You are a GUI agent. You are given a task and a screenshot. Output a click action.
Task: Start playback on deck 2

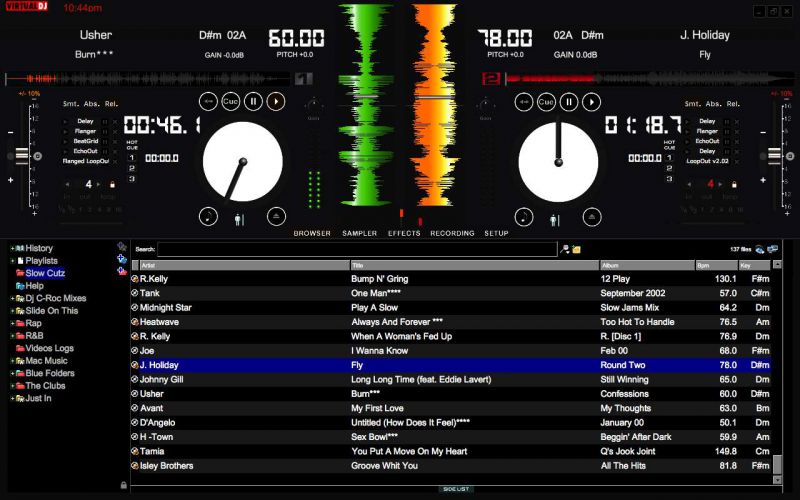[x=592, y=102]
